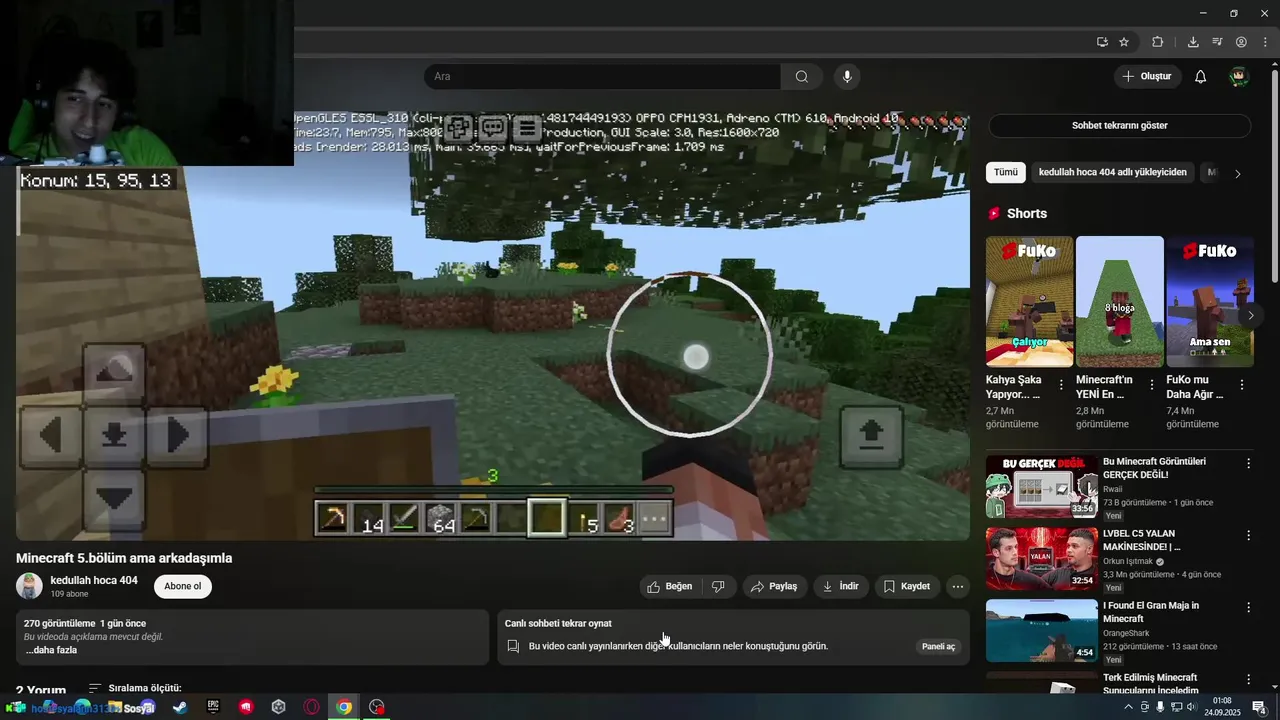Start voice search with the microphone icon
1280x720 pixels.
847,77
